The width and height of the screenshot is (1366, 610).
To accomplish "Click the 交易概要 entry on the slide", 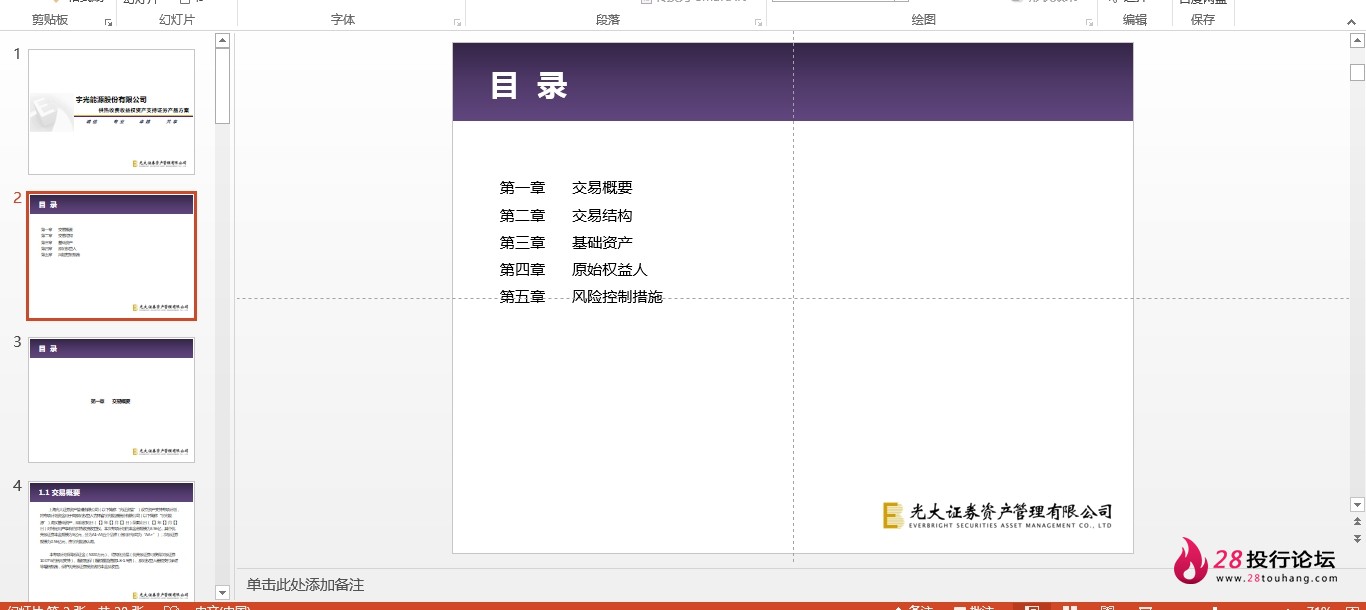I will pyautogui.click(x=602, y=188).
